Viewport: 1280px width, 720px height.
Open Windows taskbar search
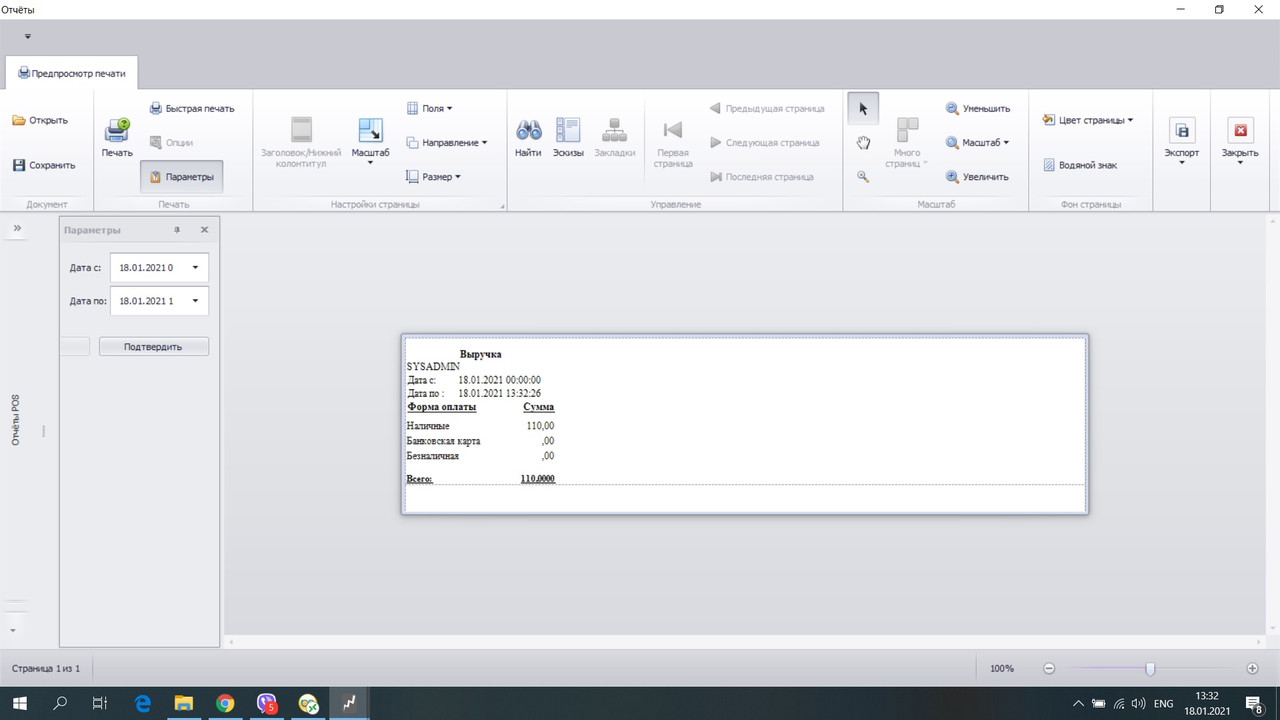click(x=60, y=703)
